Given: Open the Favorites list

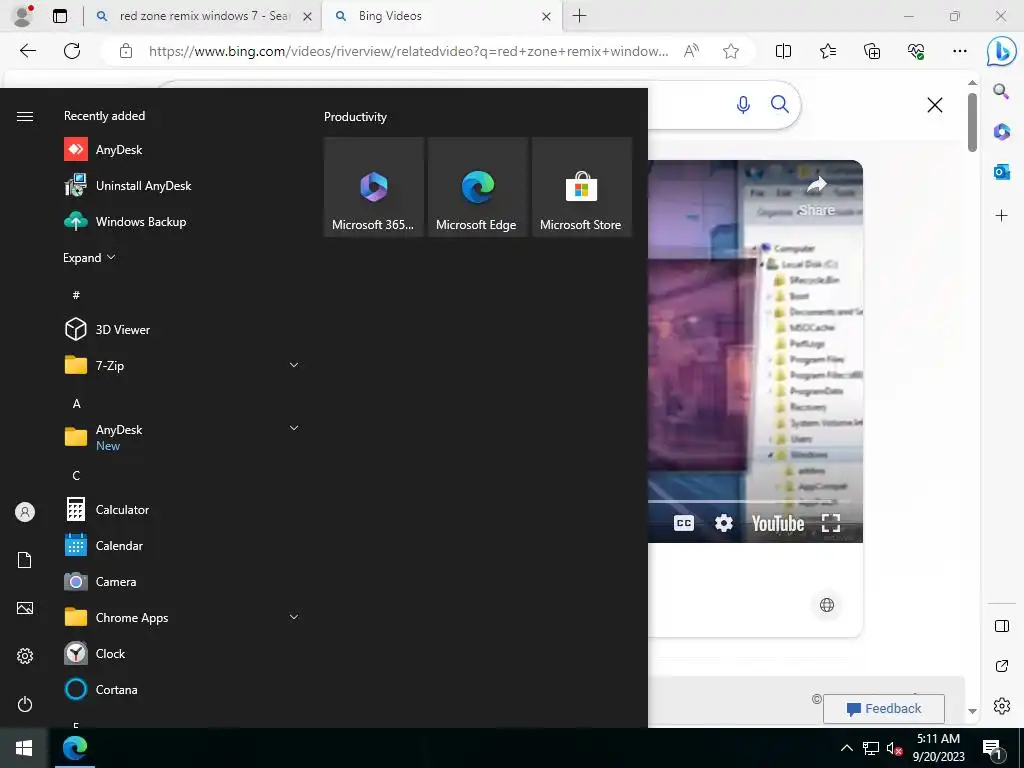Looking at the screenshot, I should tap(827, 51).
